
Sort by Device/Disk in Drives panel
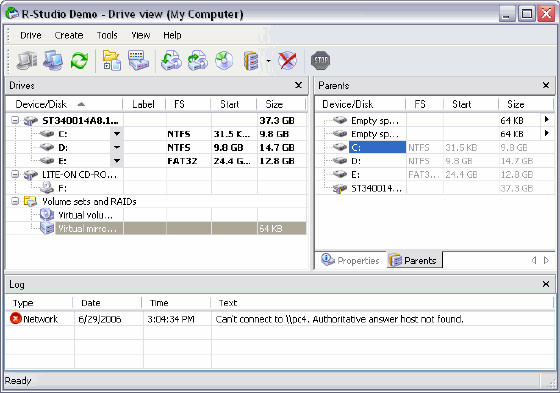pos(64,104)
